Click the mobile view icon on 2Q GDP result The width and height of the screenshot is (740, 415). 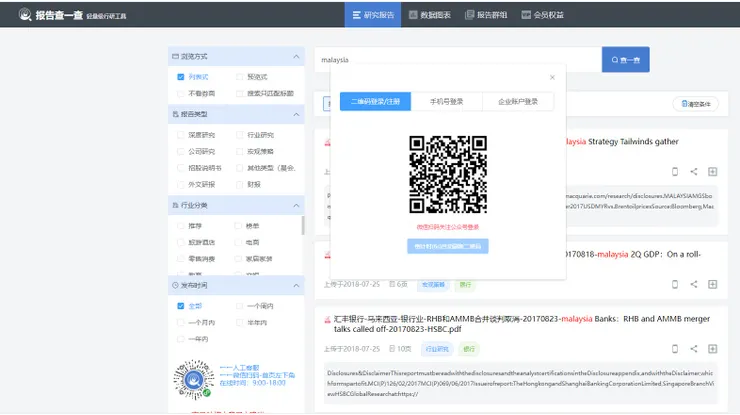675,284
